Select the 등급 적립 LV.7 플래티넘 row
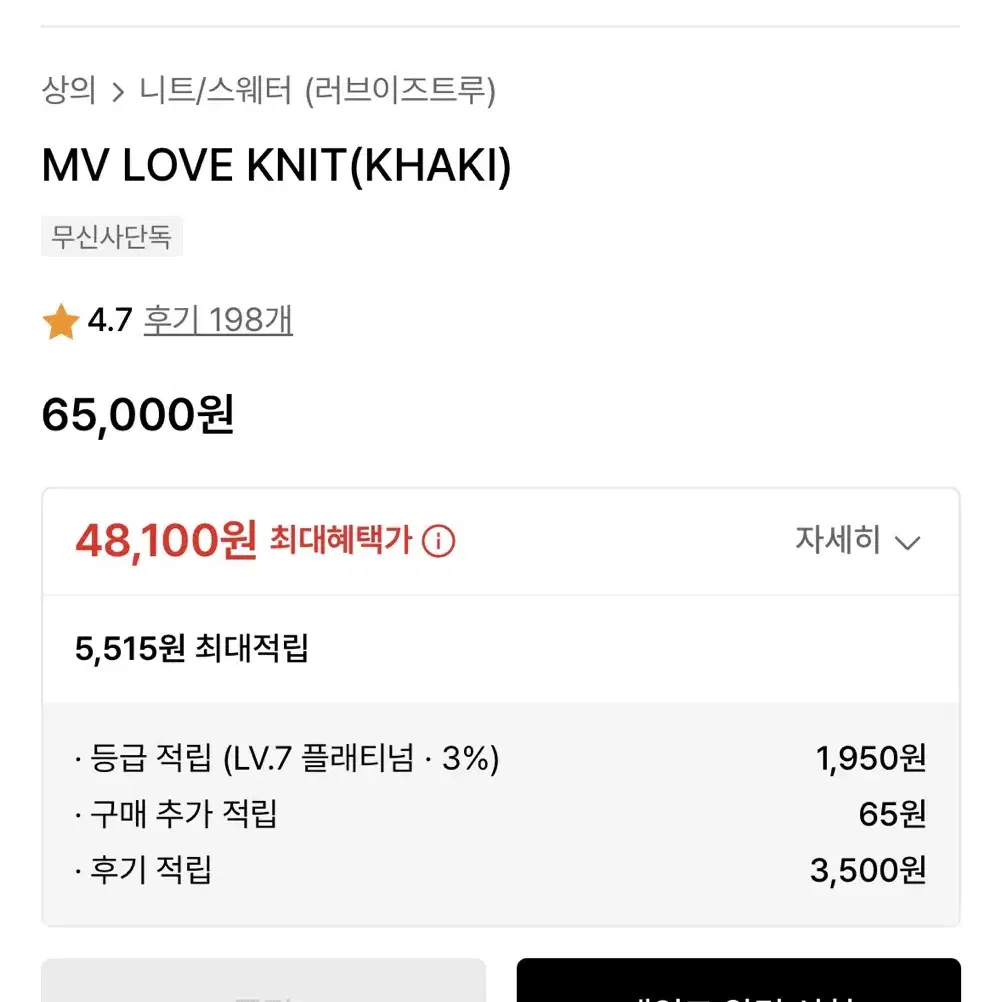Screen dimensions: 1002x1002 point(501,759)
